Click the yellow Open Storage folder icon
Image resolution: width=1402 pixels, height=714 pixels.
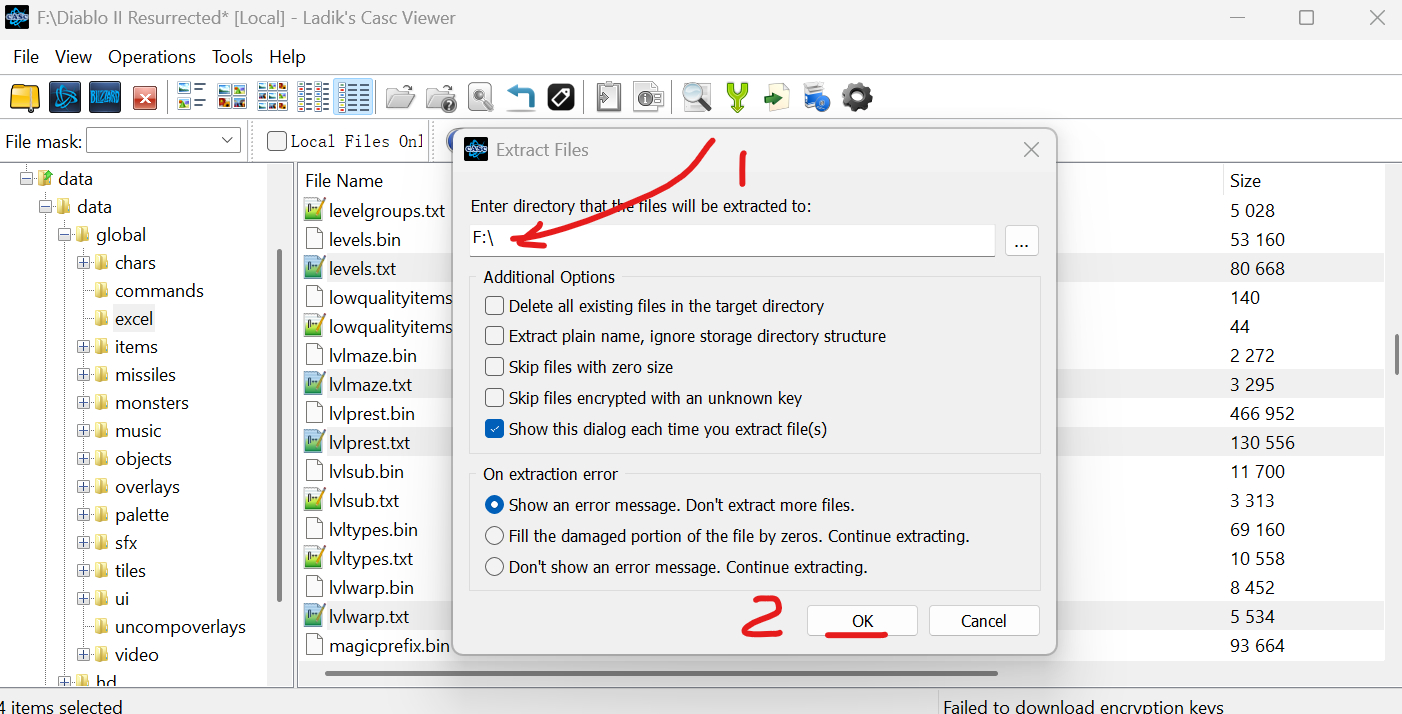pyautogui.click(x=24, y=97)
